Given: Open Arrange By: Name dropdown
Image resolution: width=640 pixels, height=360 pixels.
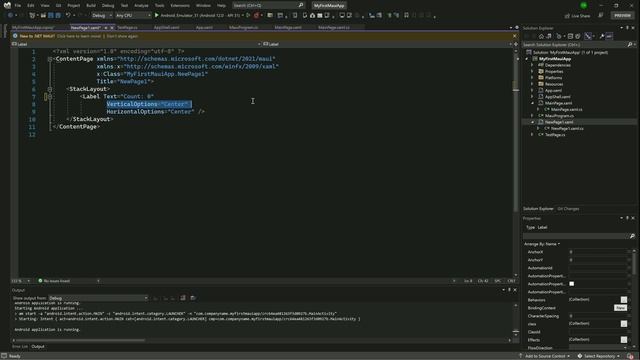Looking at the screenshot, I should click(x=542, y=244).
